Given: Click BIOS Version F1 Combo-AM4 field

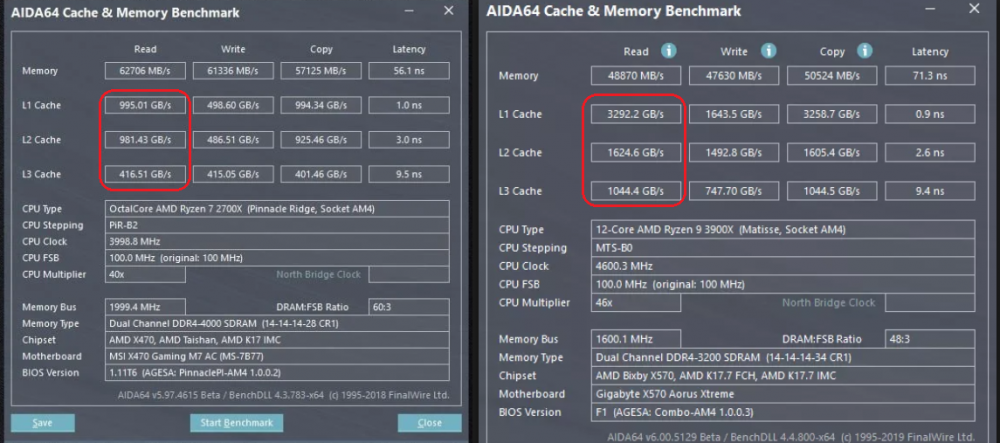Looking at the screenshot, I should click(x=783, y=412).
